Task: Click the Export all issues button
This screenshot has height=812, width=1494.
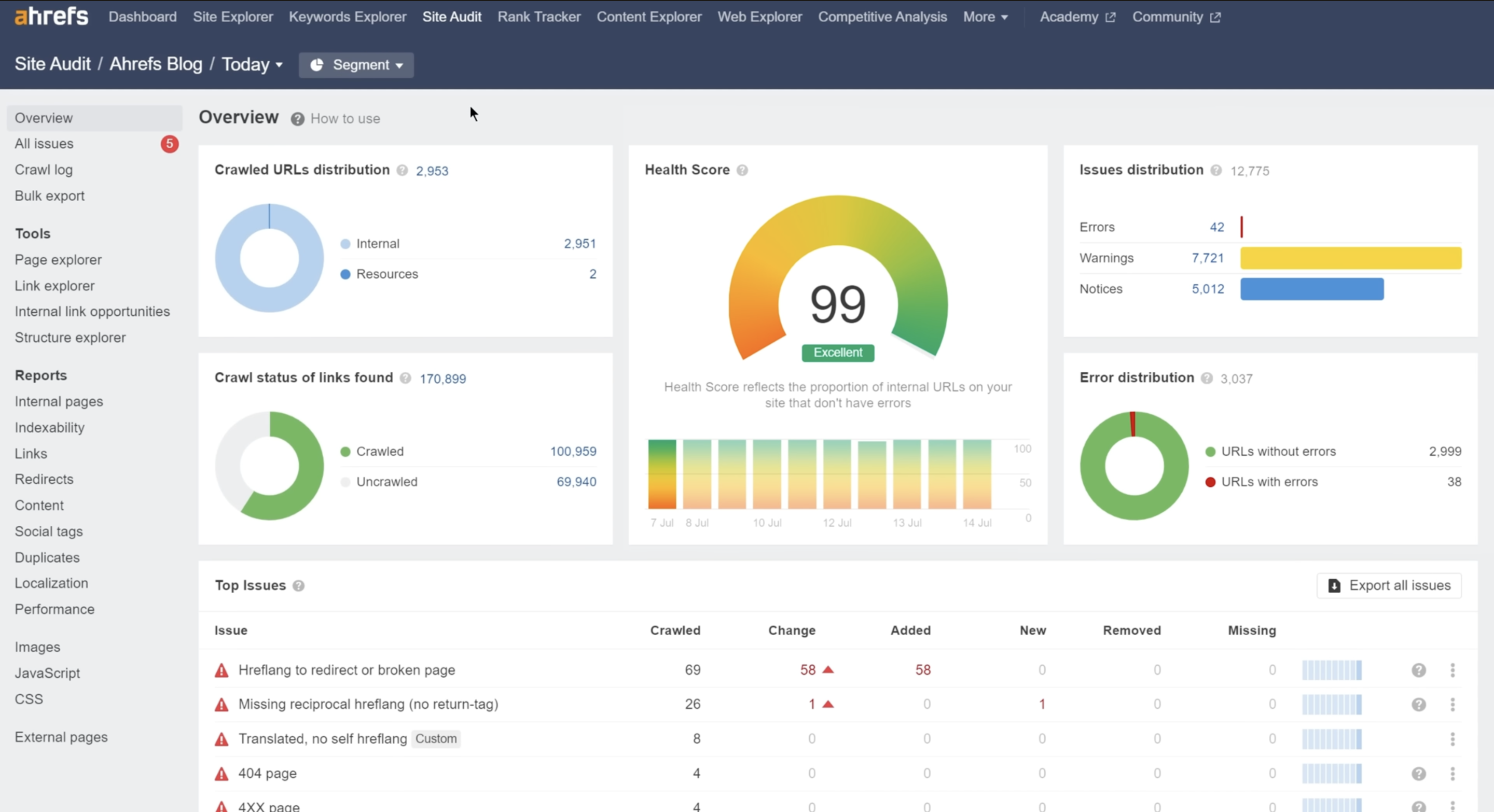Action: point(1389,586)
